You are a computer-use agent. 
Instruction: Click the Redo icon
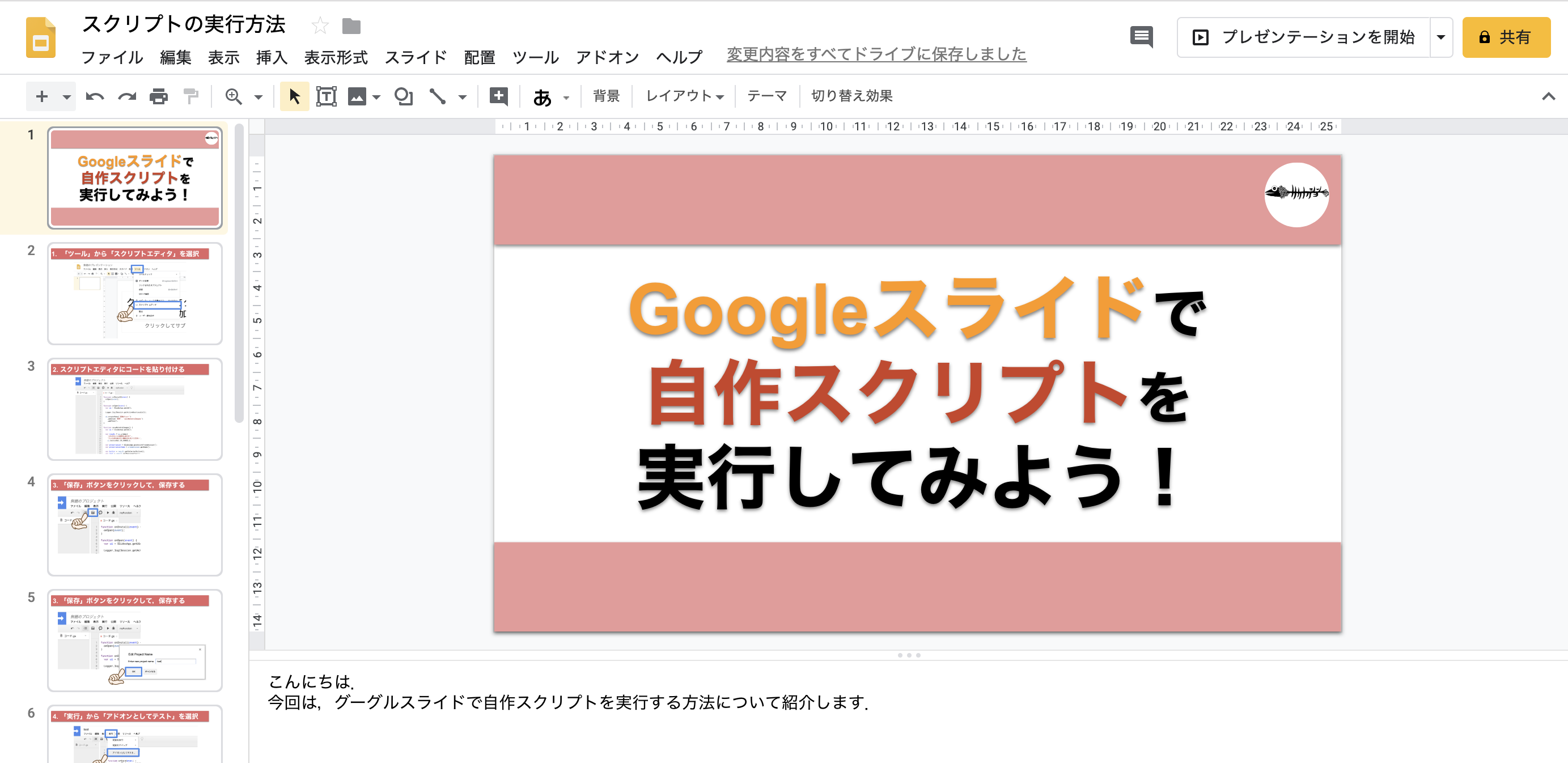pyautogui.click(x=127, y=96)
